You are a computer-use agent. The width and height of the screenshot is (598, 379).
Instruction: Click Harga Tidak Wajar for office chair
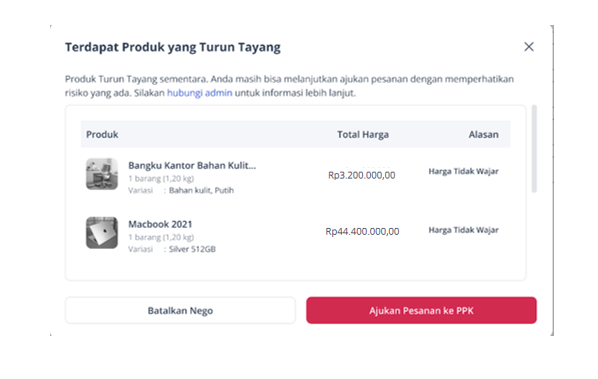point(463,171)
